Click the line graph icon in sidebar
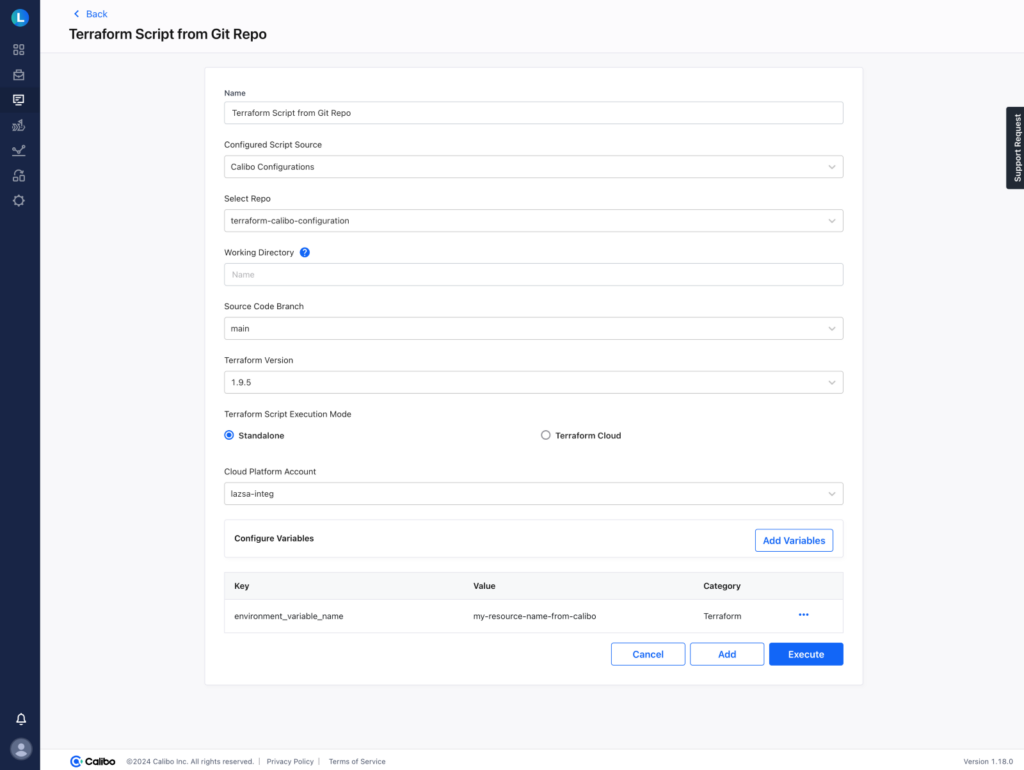 pyautogui.click(x=19, y=151)
